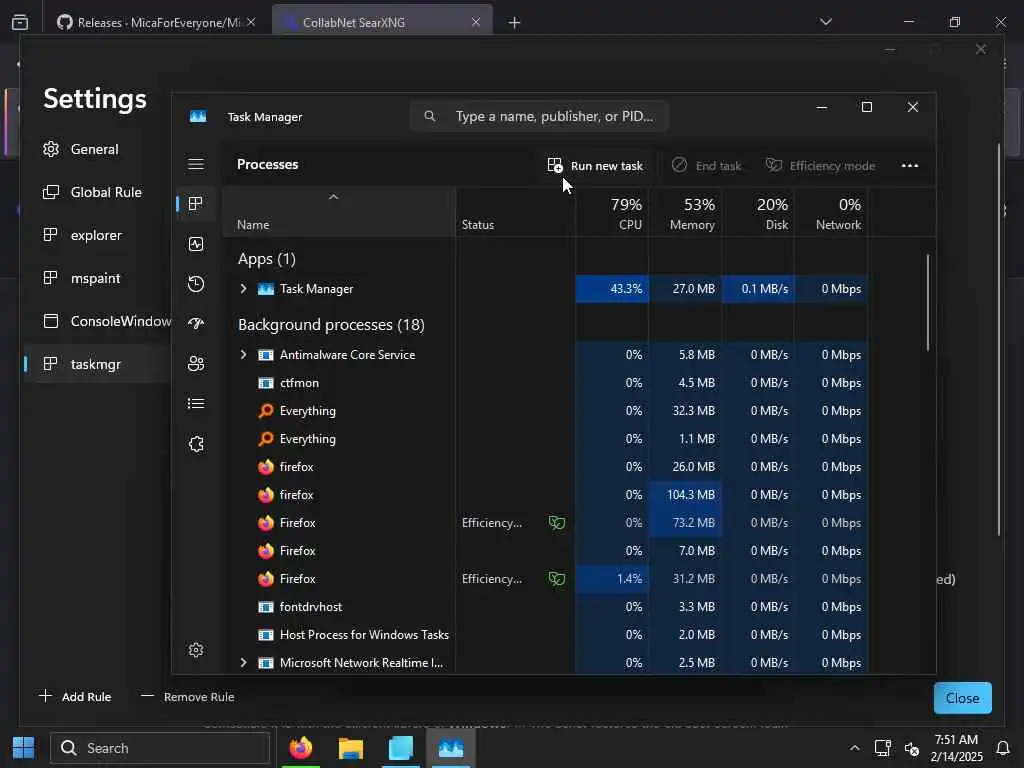Screen dimensions: 1024x768
Task: Switch to the Releases MicaForEveryone browser tab
Action: click(x=155, y=23)
